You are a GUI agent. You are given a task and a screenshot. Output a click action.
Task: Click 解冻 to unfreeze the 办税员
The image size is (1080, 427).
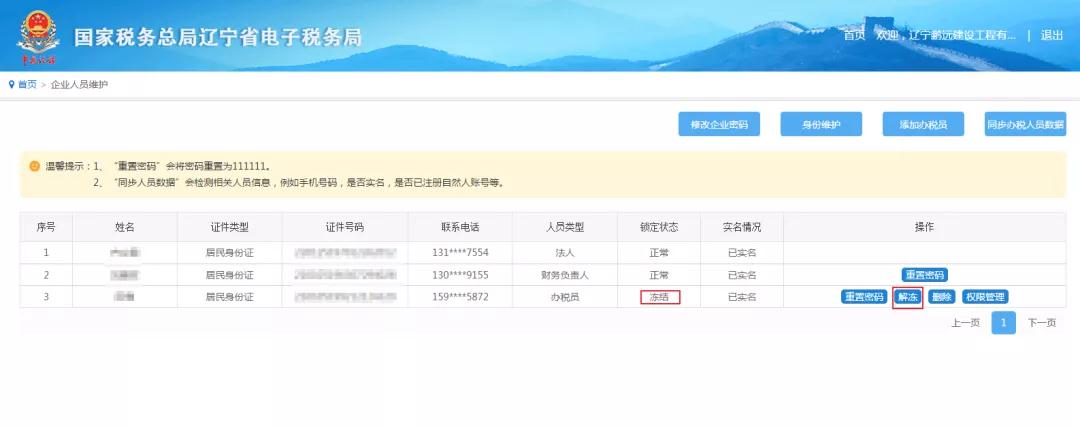click(907, 297)
